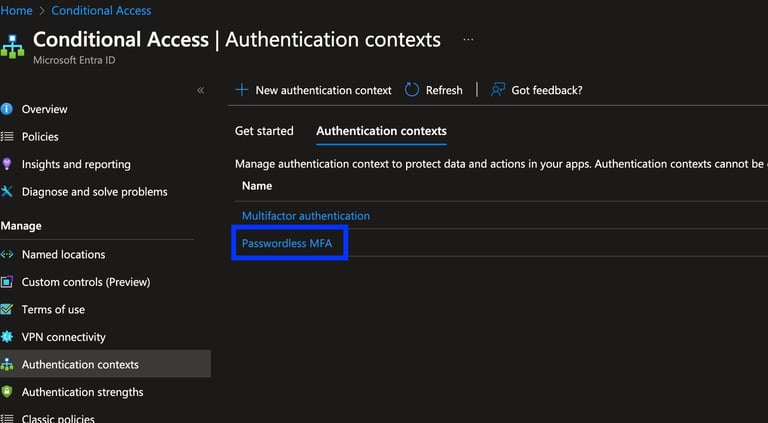
Task: Click the Policies list icon
Action: (6, 136)
